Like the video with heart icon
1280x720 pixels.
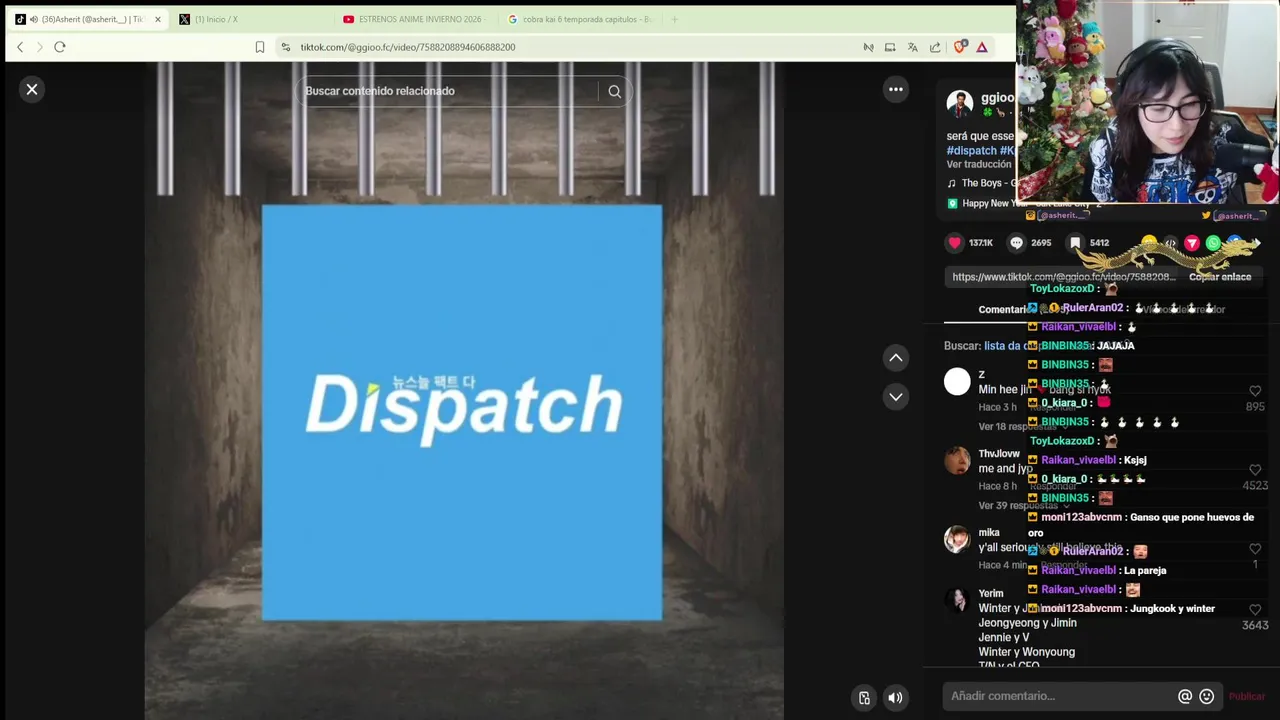click(x=955, y=243)
